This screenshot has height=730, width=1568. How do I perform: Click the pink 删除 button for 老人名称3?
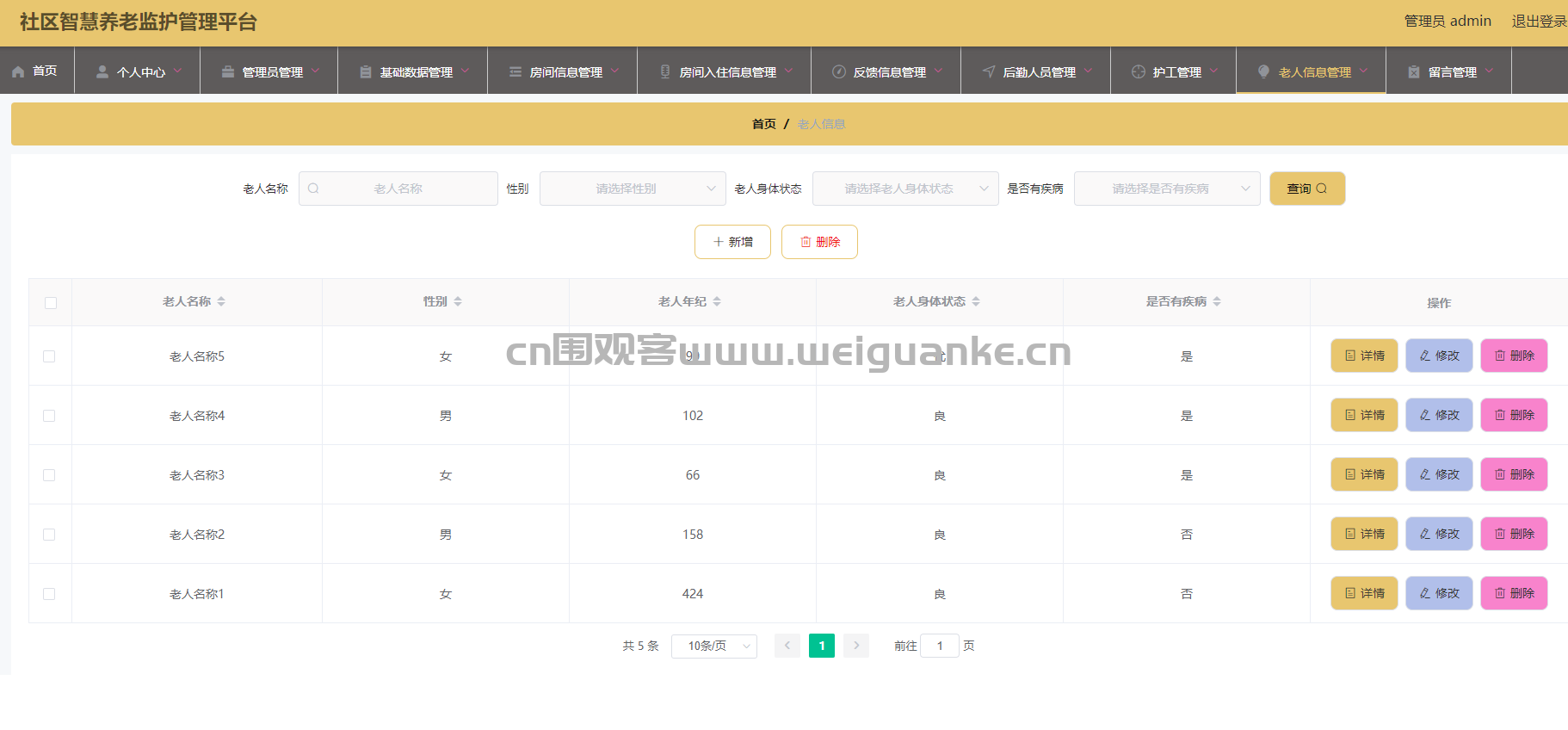pos(1514,474)
